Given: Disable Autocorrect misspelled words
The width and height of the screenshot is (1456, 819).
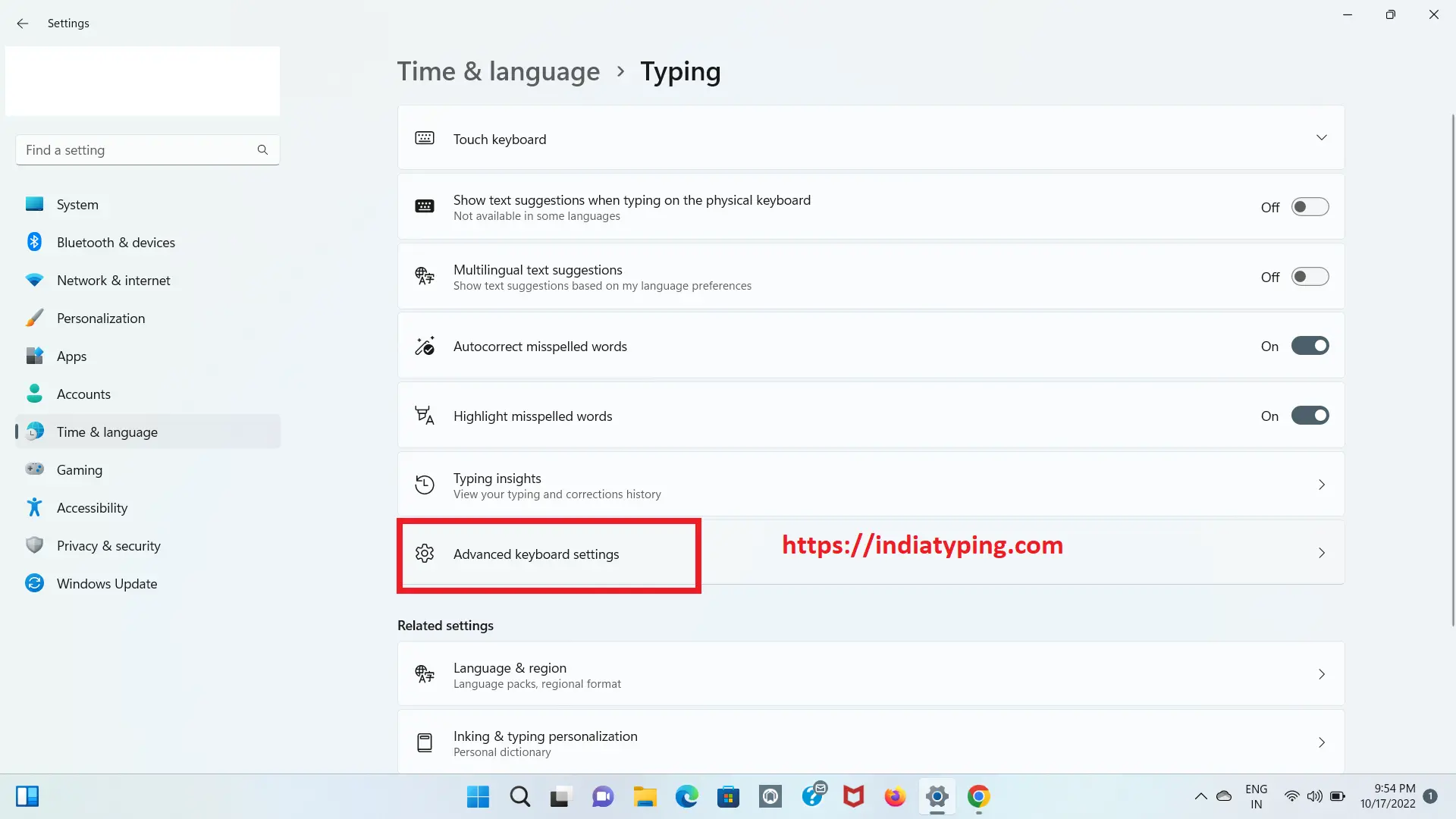Looking at the screenshot, I should [x=1310, y=345].
